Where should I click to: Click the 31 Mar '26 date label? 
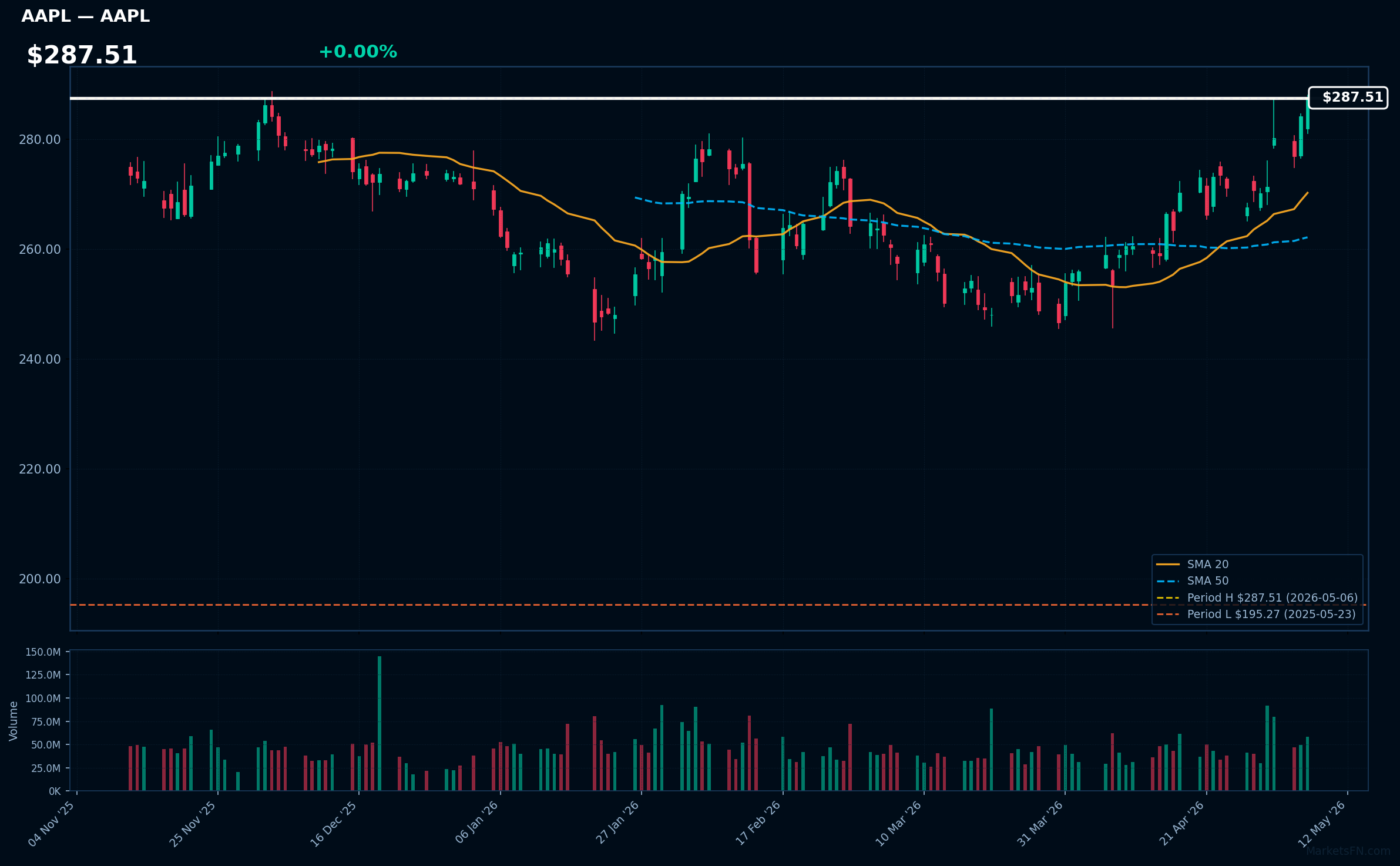point(1040,823)
